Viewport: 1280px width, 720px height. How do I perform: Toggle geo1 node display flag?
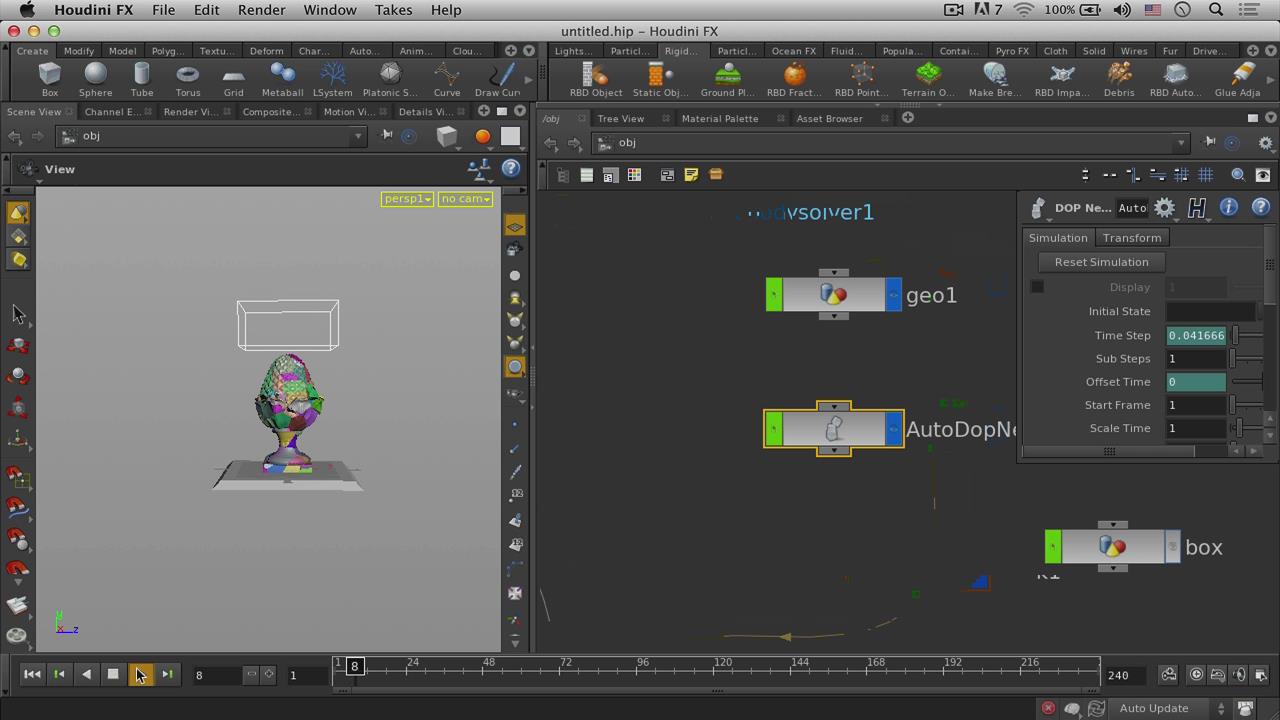pos(893,295)
